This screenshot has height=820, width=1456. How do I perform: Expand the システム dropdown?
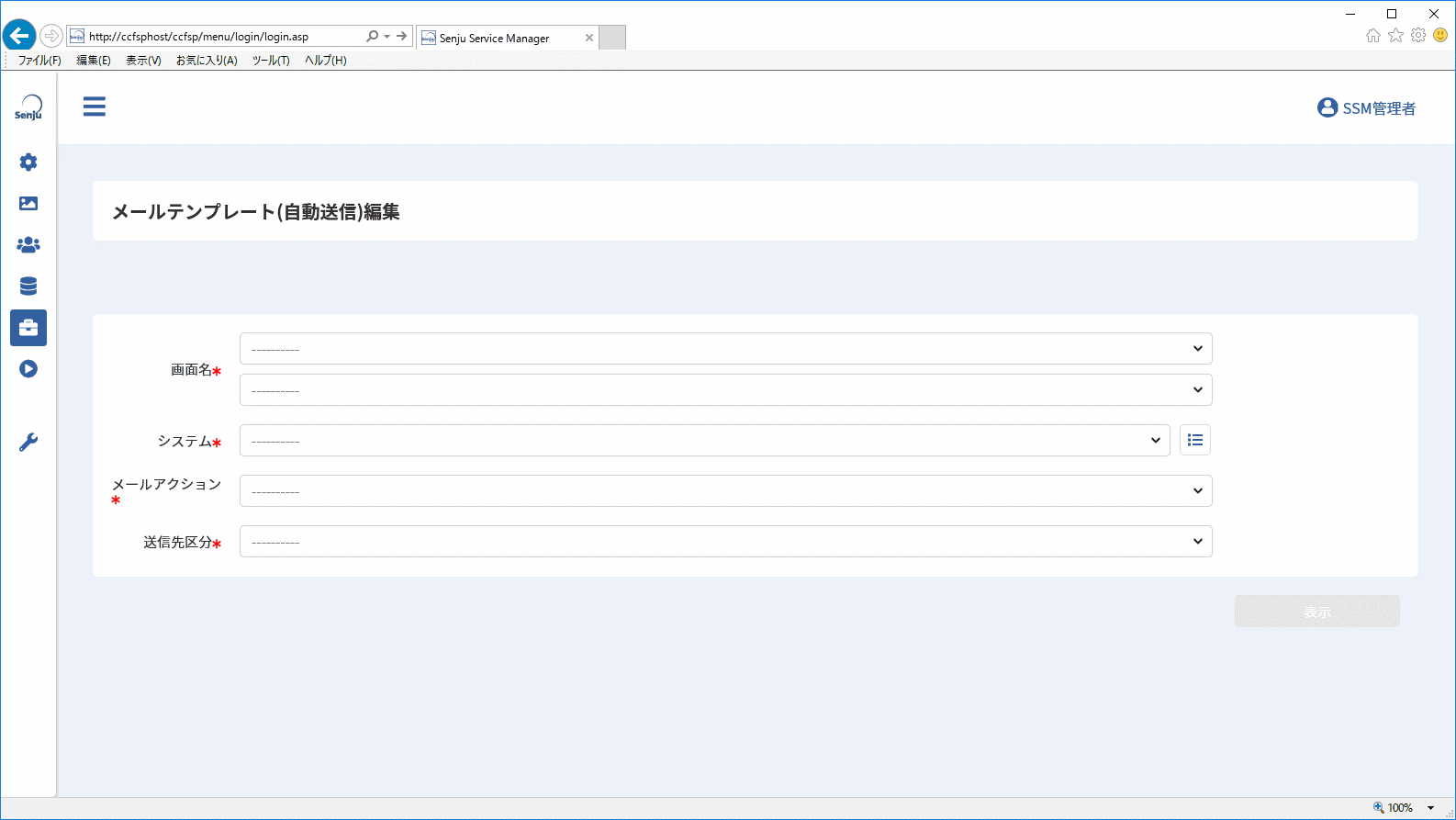click(705, 440)
